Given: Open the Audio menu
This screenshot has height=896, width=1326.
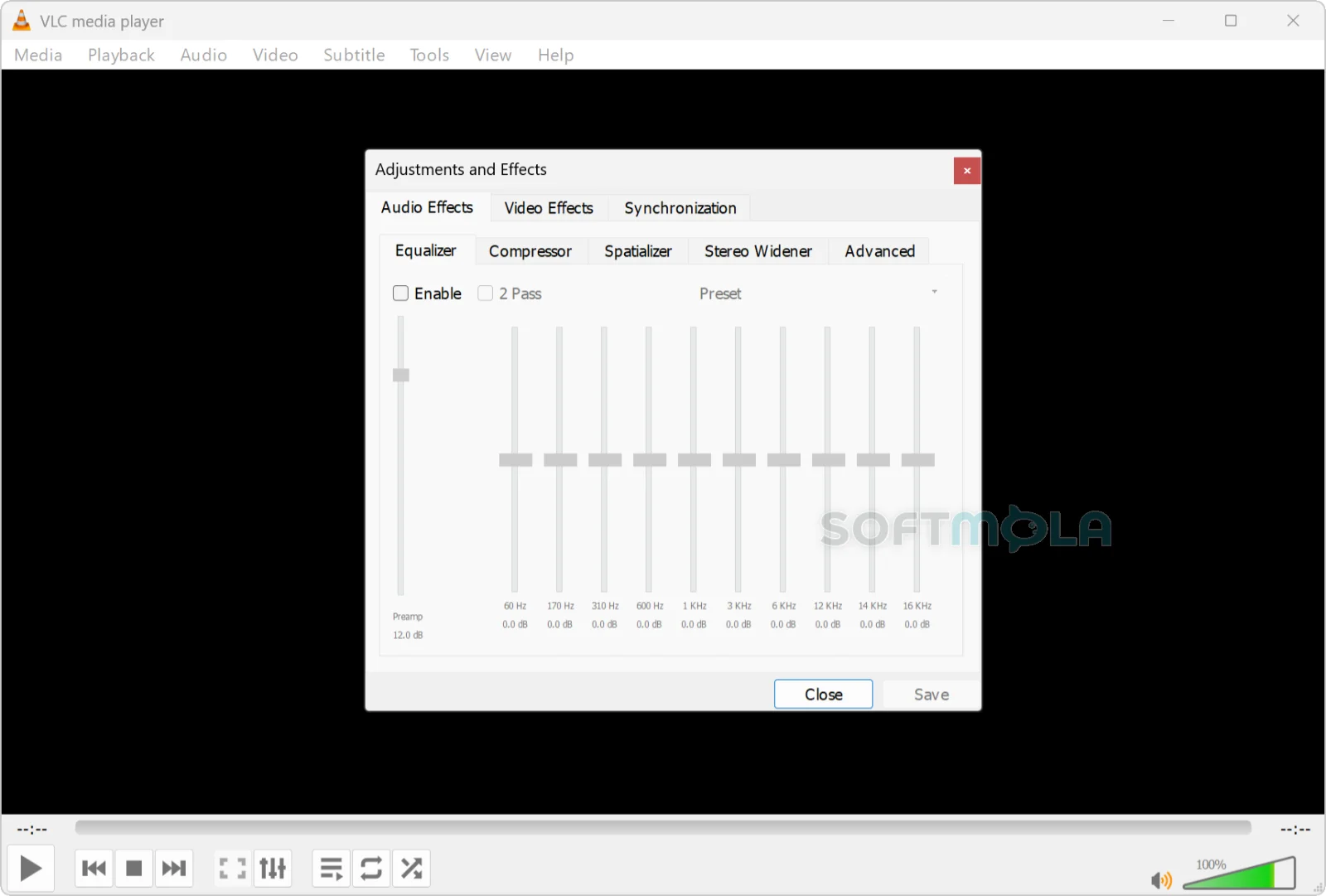Looking at the screenshot, I should click(x=204, y=55).
